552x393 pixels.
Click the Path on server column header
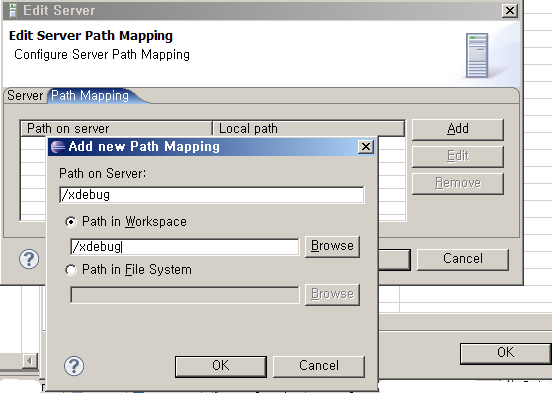coord(117,129)
